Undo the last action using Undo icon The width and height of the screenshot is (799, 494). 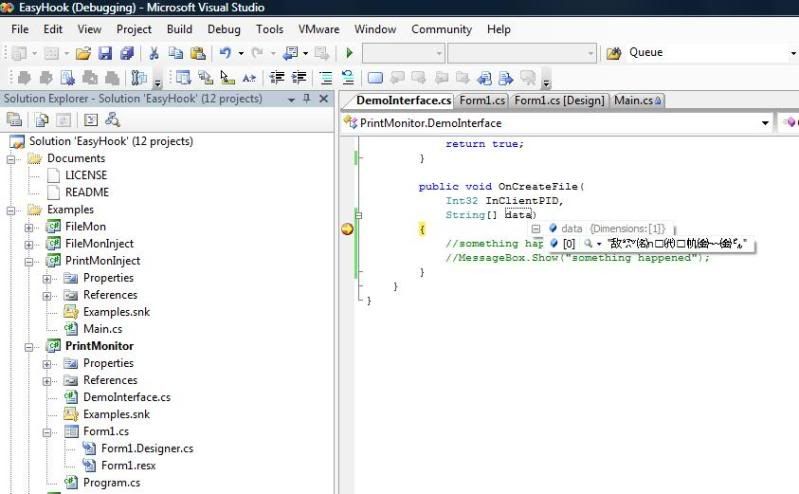coord(225,53)
